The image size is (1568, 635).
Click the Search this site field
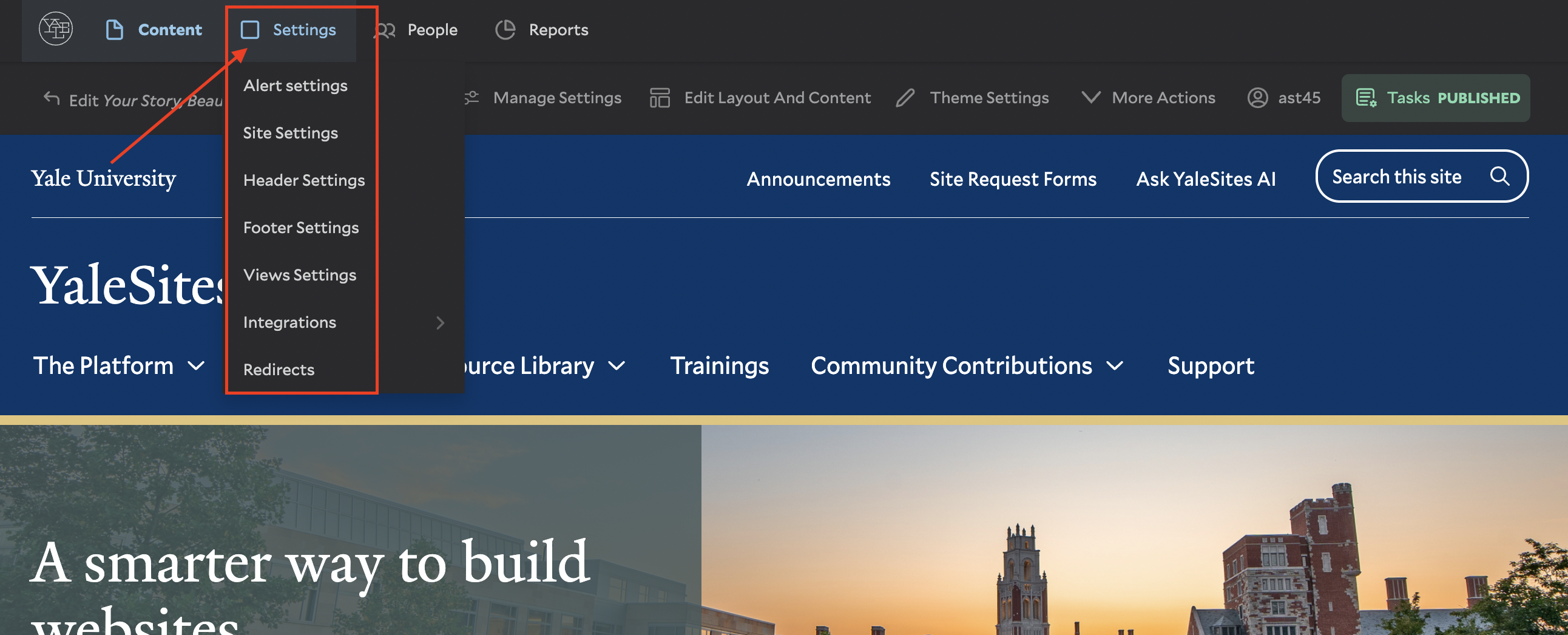(x=1422, y=176)
